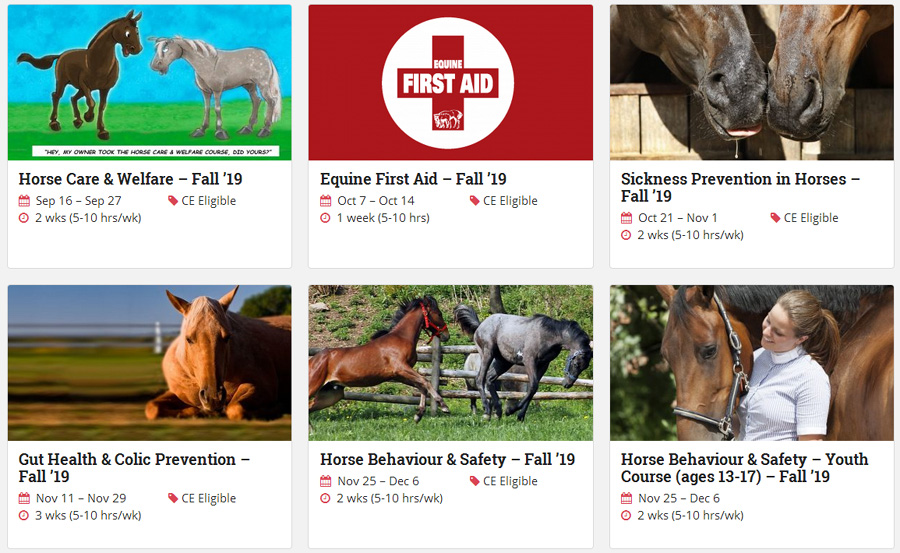Click clock icon under Horse Behaviour & Safety – Fall '19
Image resolution: width=900 pixels, height=553 pixels.
(325, 498)
